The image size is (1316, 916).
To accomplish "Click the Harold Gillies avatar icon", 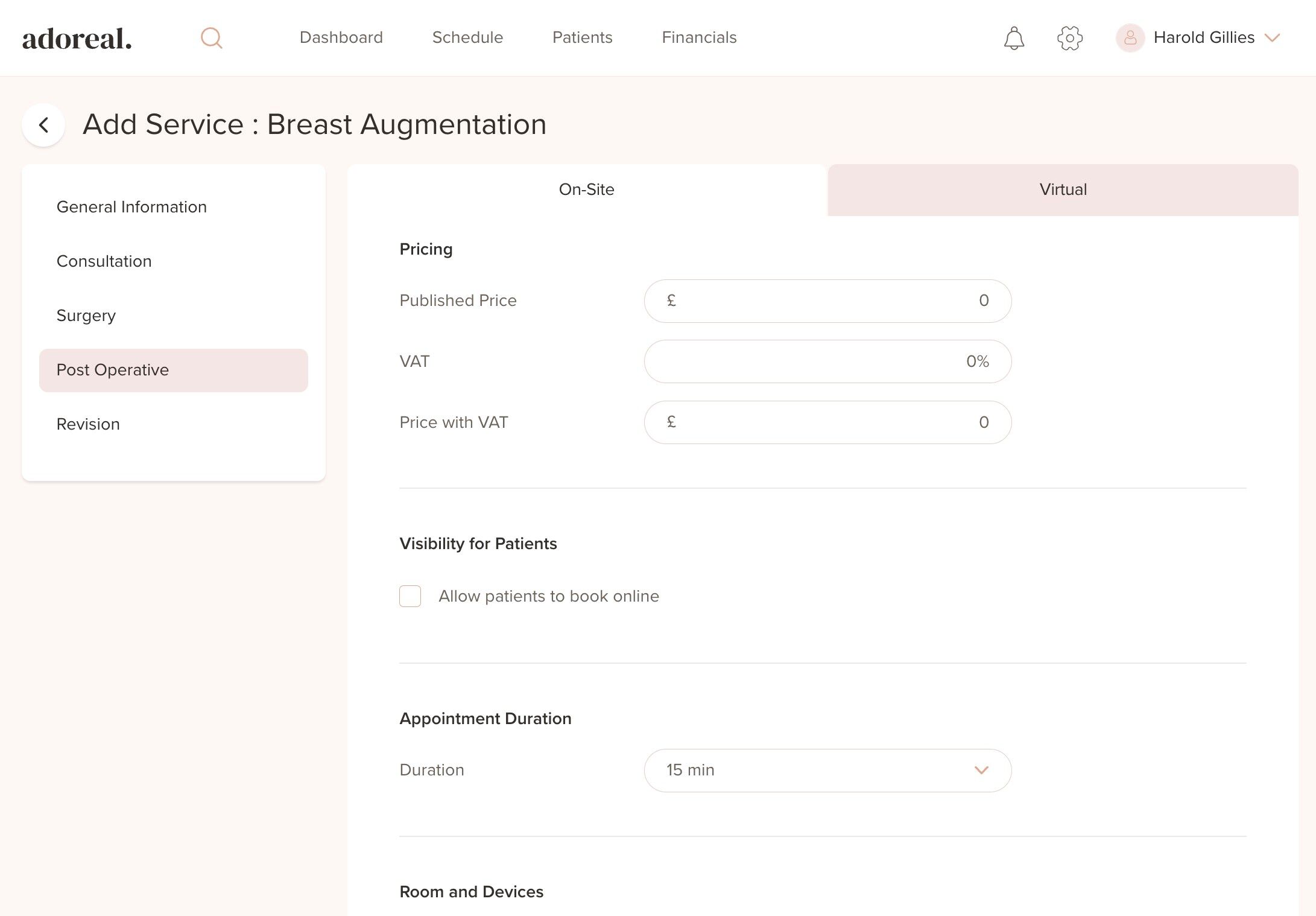I will 1130,38.
